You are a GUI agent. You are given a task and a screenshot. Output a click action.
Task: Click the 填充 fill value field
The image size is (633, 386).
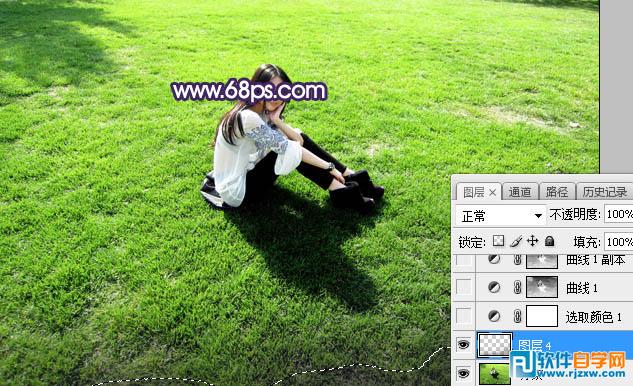[618, 242]
